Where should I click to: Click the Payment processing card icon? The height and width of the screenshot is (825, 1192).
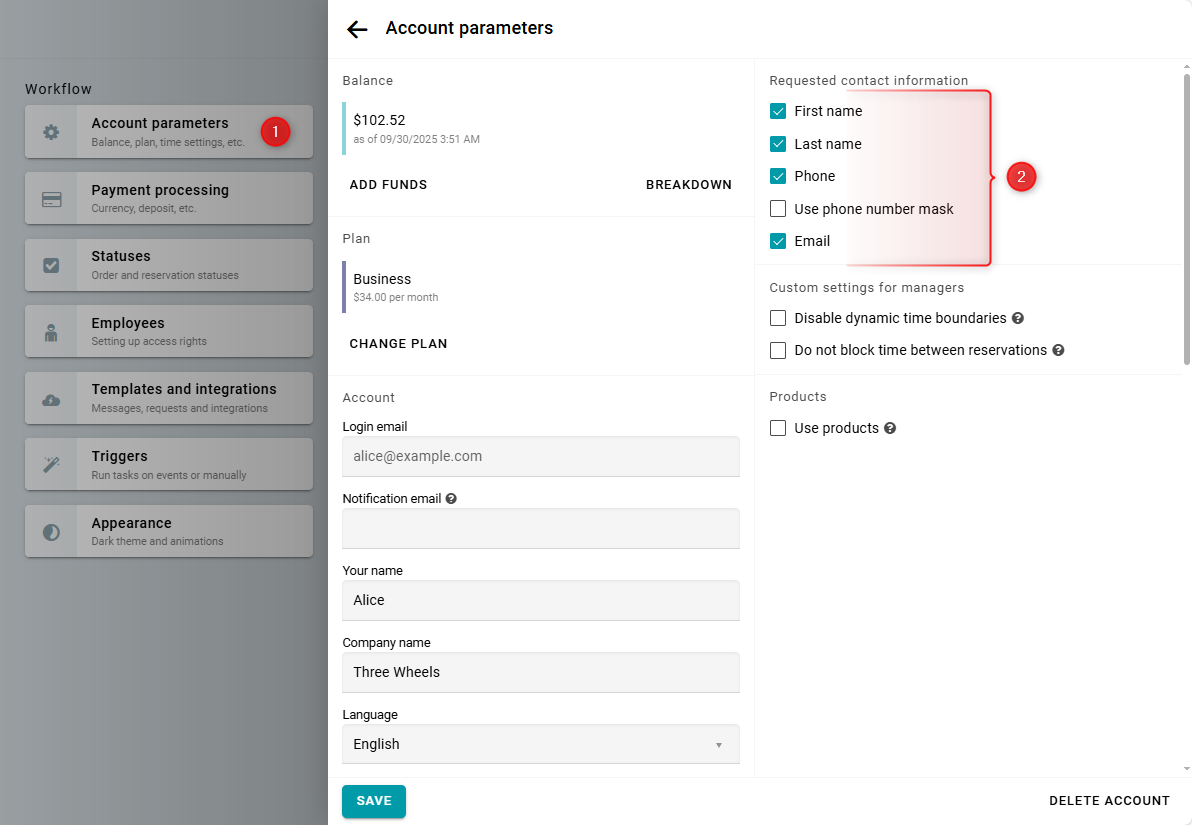[51, 199]
